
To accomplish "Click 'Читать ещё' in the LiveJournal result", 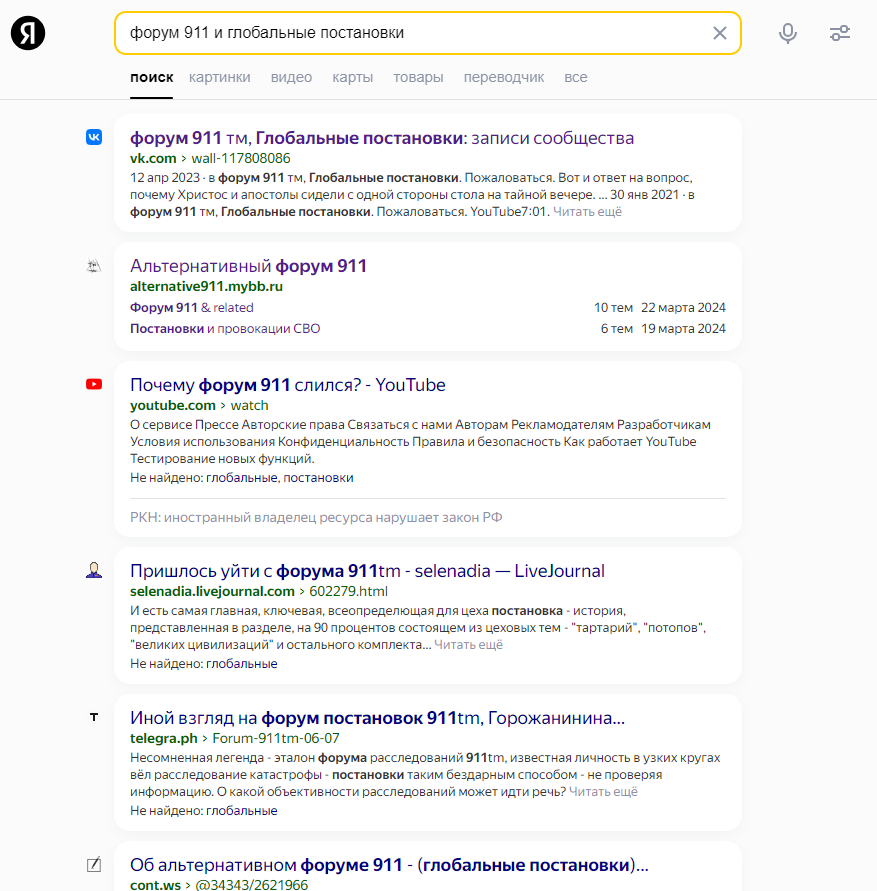I will [x=468, y=645].
